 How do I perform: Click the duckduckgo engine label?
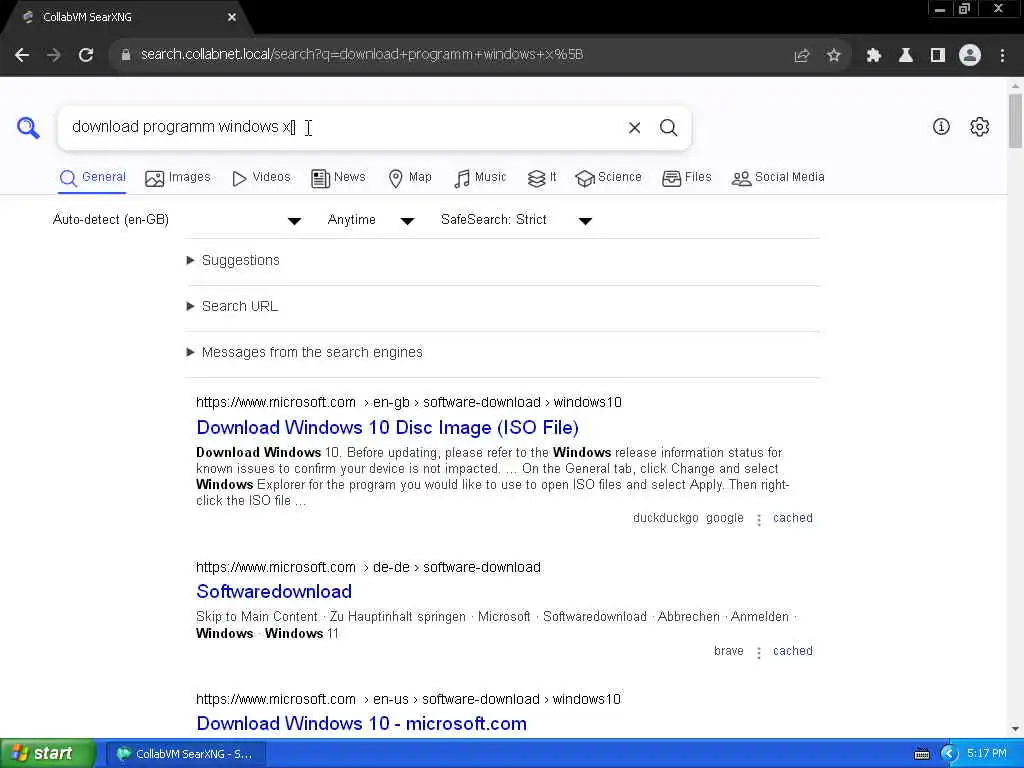point(665,519)
